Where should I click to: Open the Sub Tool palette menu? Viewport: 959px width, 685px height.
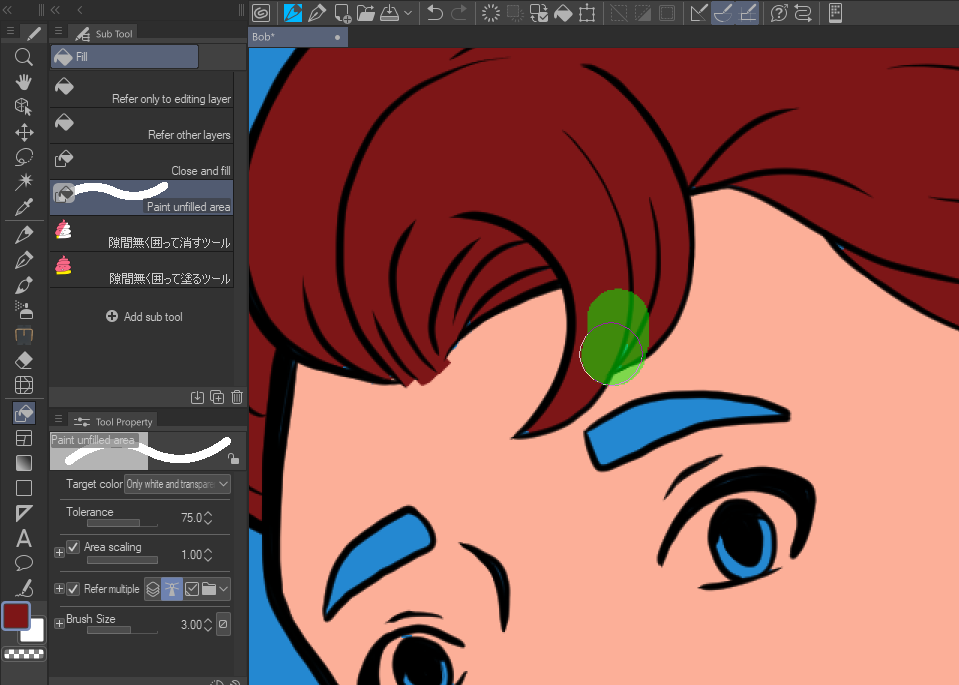[x=58, y=31]
